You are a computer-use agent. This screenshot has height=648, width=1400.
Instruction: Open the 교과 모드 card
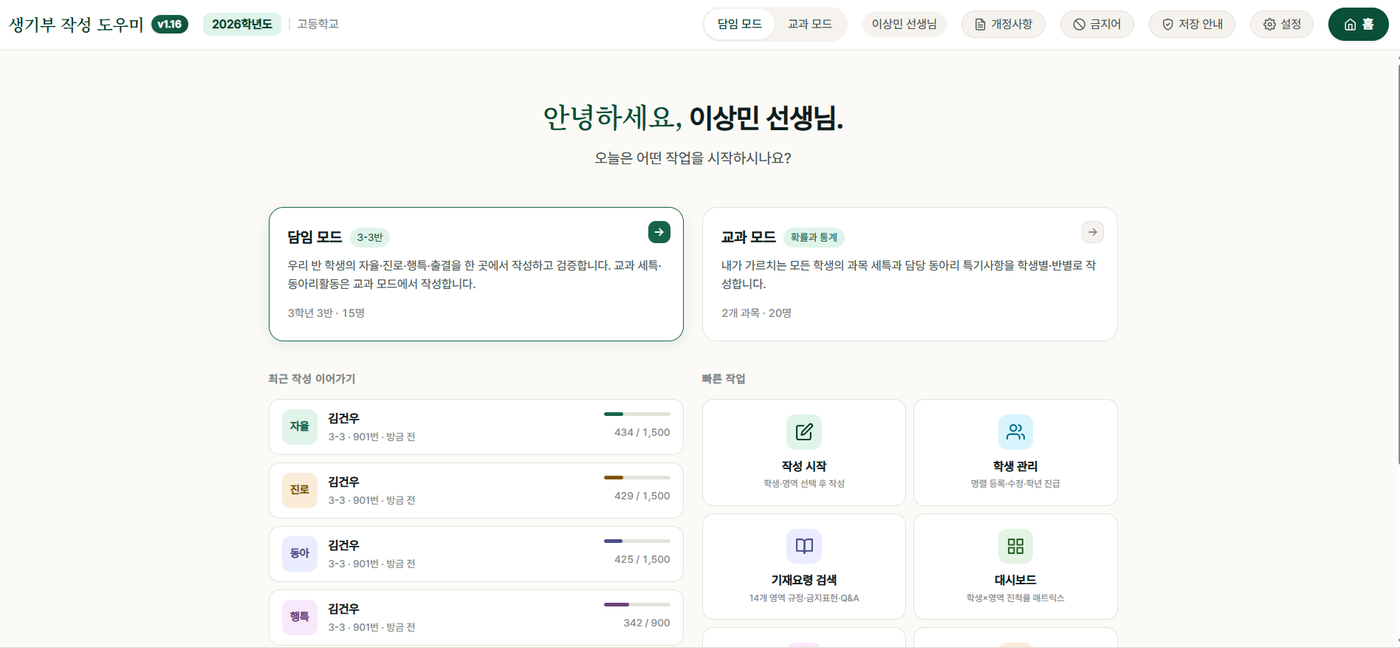coord(910,274)
